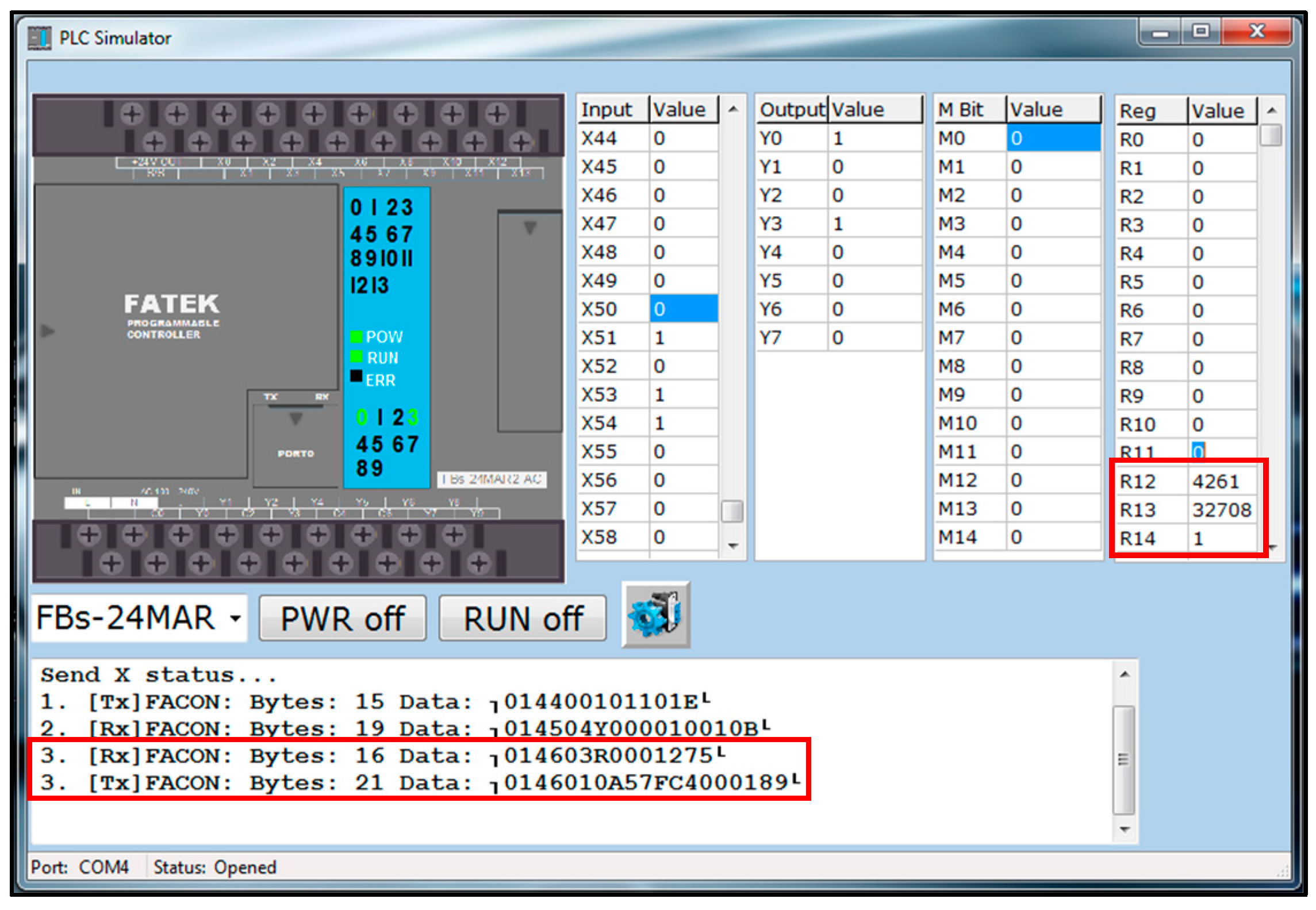Click the FATEK logo on the PLC image
This screenshot has width=1316, height=910.
[x=171, y=304]
